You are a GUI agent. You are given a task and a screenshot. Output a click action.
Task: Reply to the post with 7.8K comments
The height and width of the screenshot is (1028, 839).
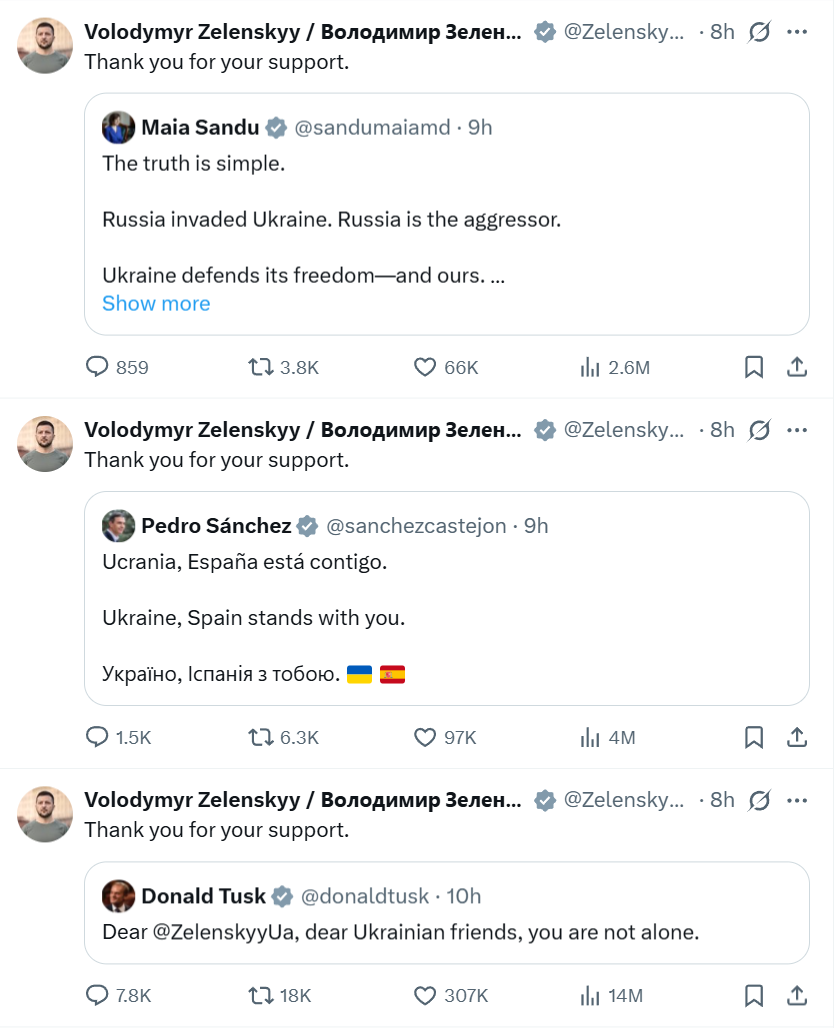click(97, 995)
